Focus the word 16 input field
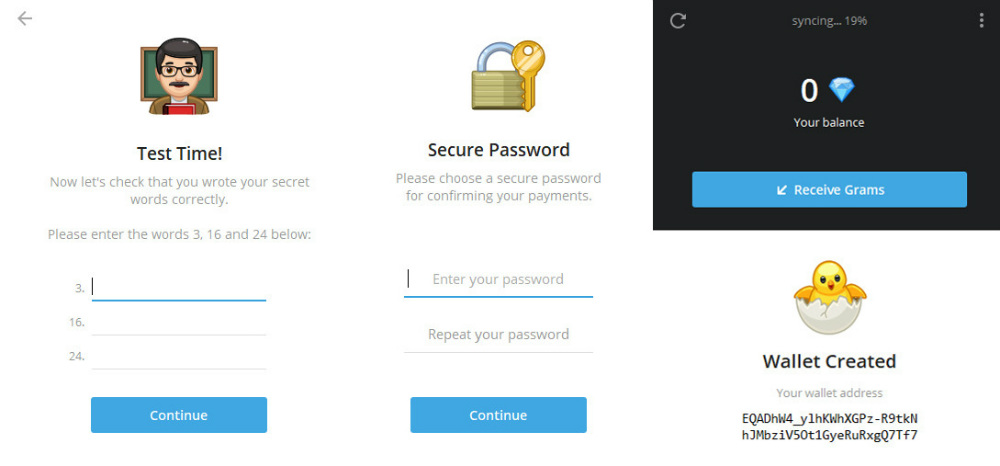1000x466 pixels. [179, 323]
